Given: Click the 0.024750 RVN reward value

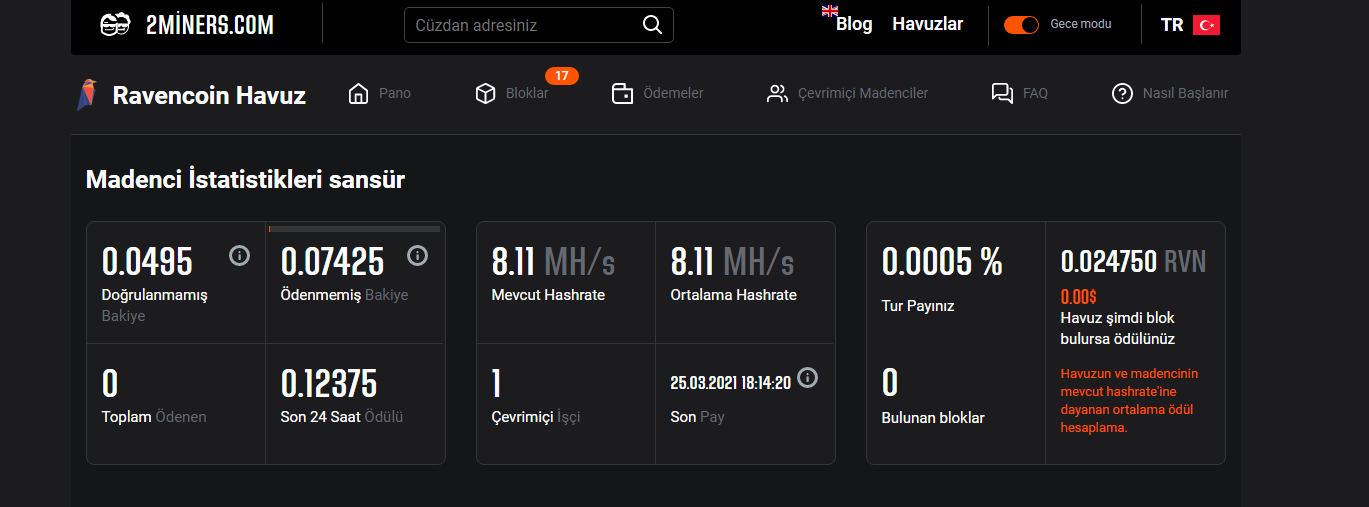Looking at the screenshot, I should (1133, 262).
